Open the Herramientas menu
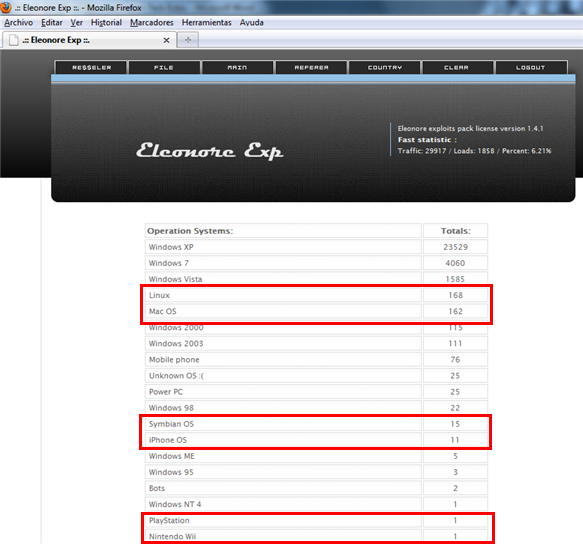583x544 pixels. [206, 23]
